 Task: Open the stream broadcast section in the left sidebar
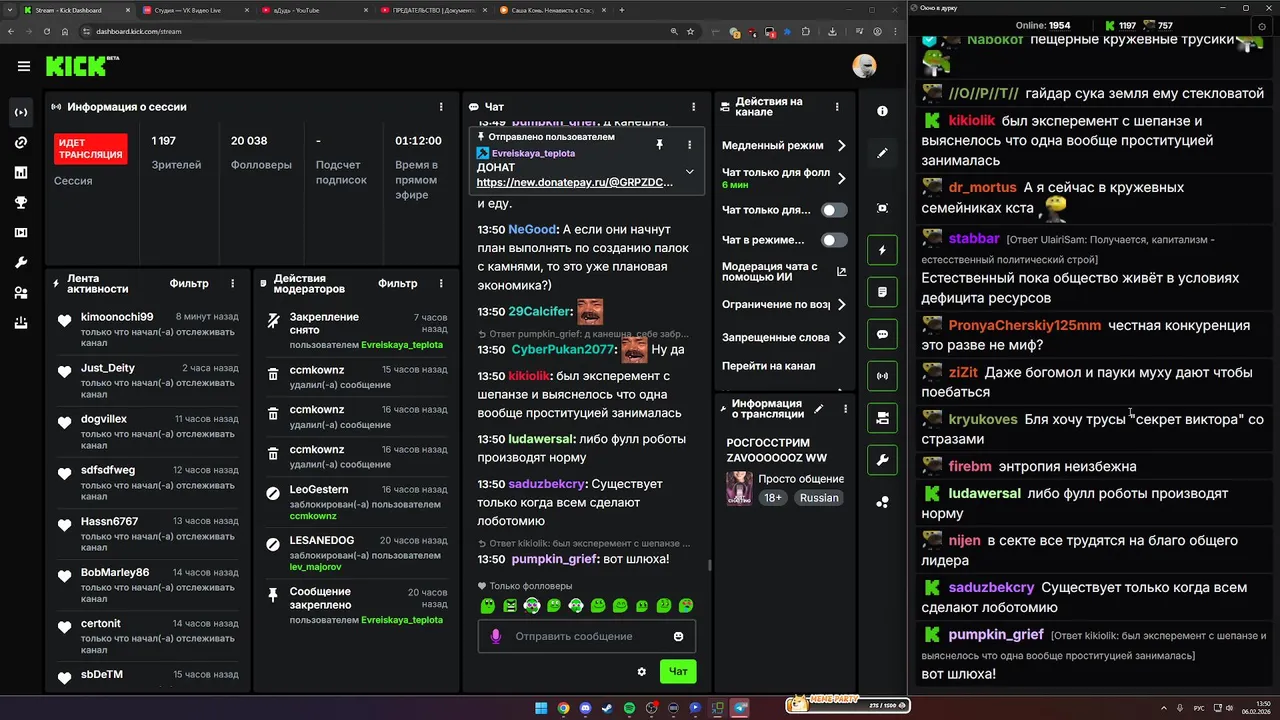click(x=21, y=113)
